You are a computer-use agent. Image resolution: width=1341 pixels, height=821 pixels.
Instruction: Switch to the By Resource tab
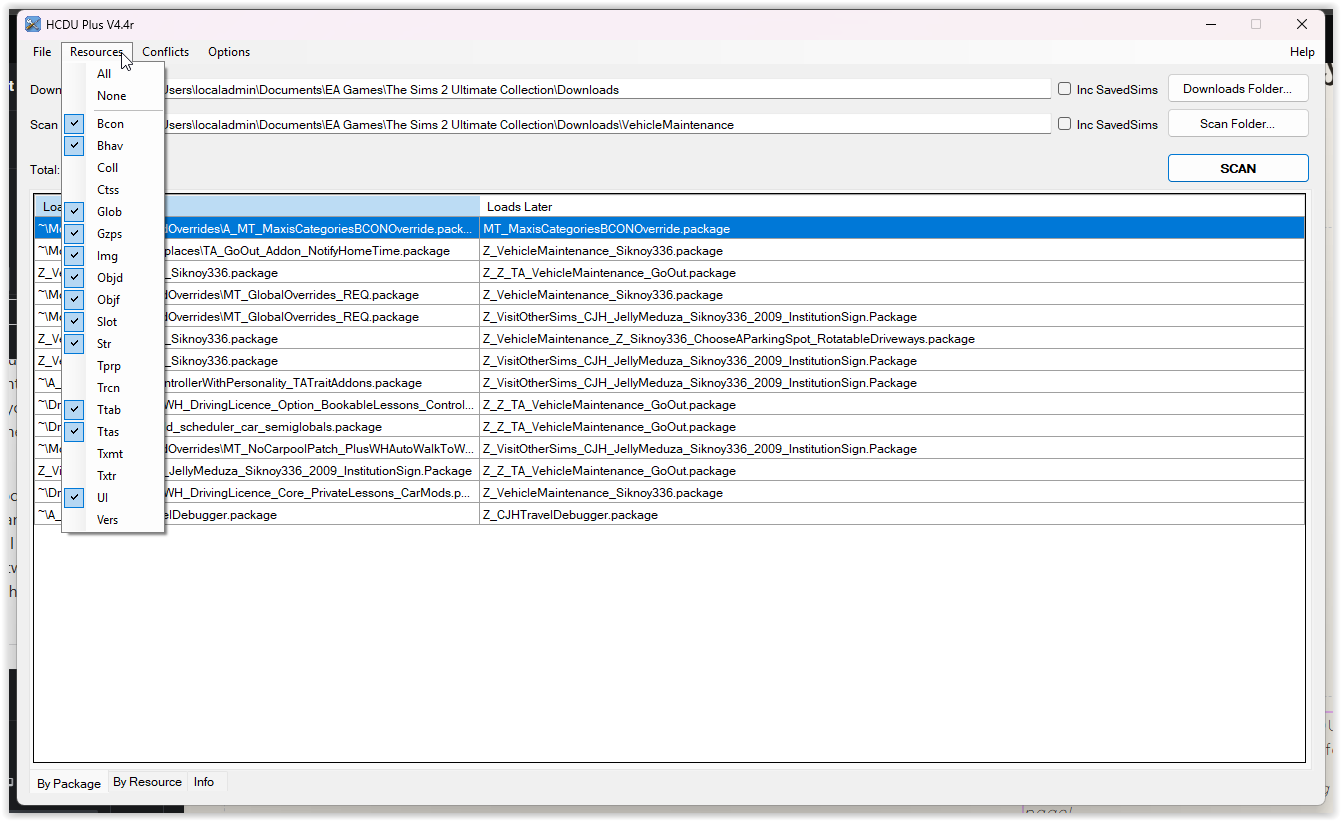pyautogui.click(x=147, y=783)
